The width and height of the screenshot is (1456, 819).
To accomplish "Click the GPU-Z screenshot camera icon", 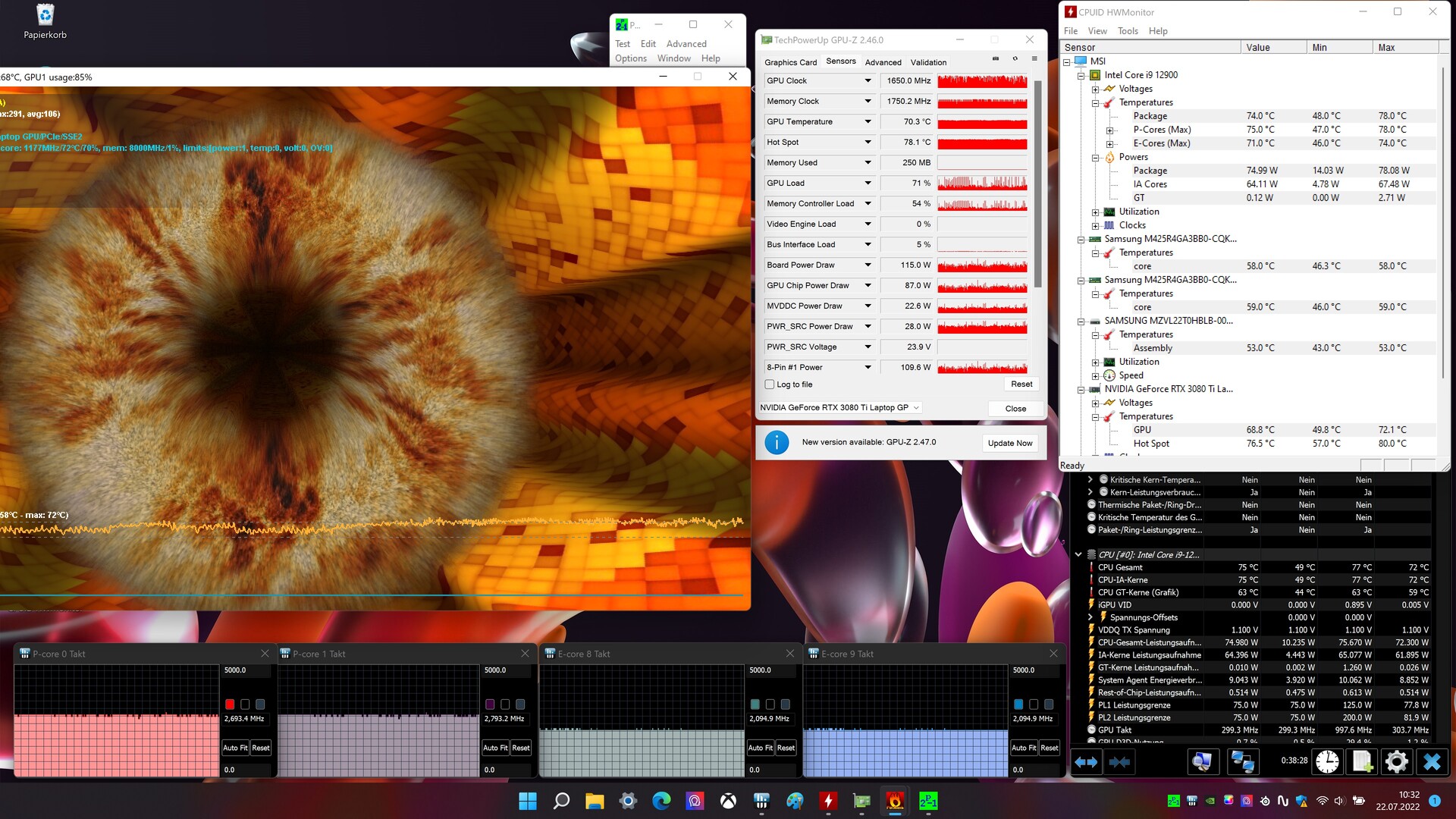I will 996,58.
